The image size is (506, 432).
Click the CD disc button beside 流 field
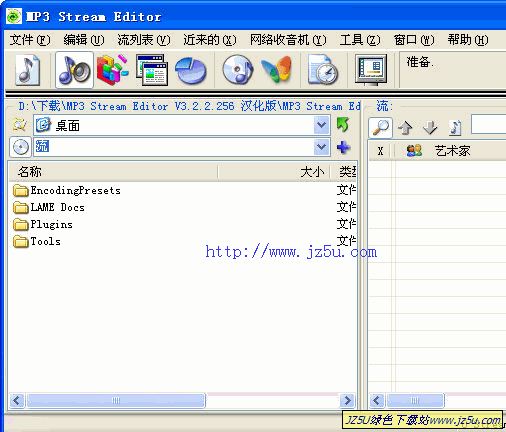click(20, 147)
